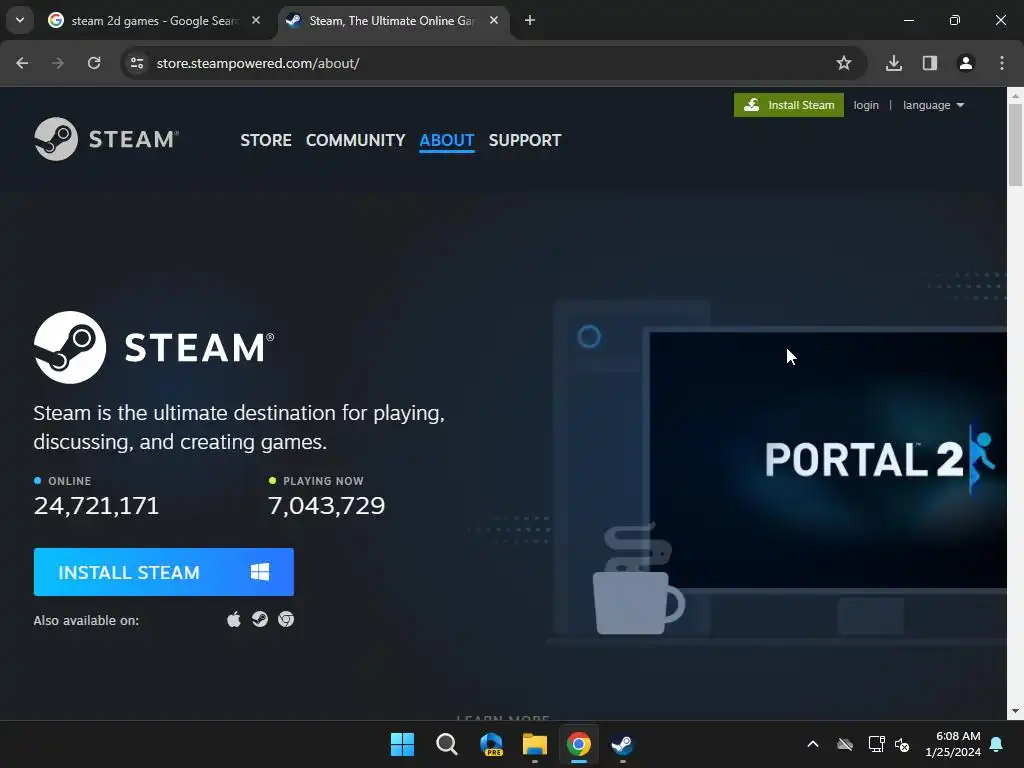Open a new browser tab

[x=530, y=20]
